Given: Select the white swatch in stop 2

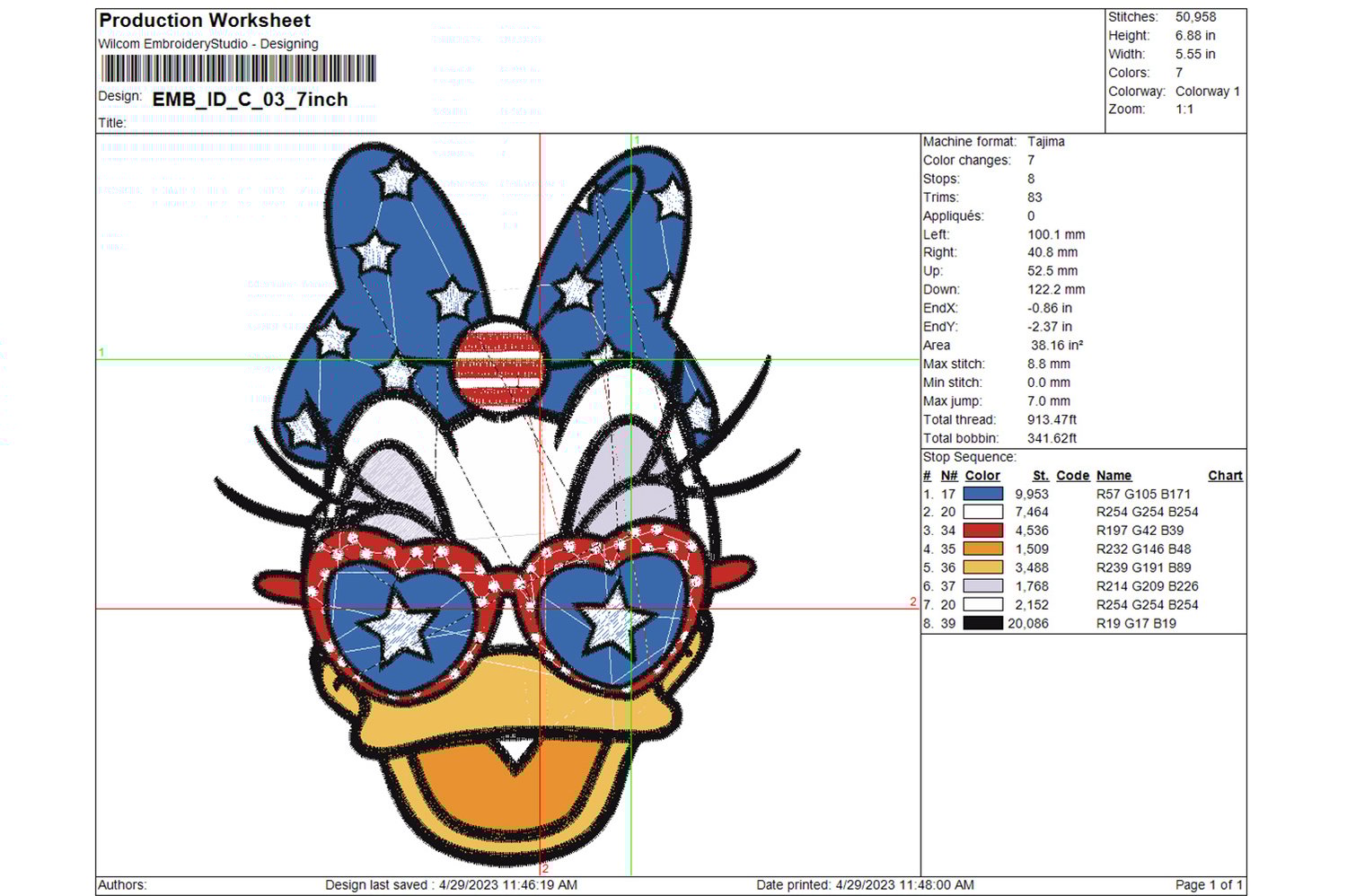Looking at the screenshot, I should pos(982,512).
